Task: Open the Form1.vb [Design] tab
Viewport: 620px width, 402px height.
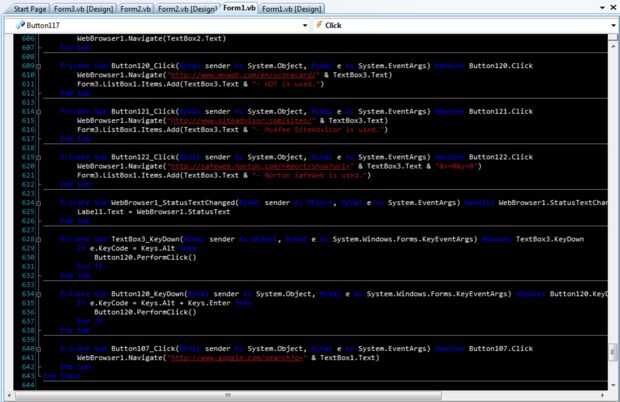Action: click(x=292, y=9)
